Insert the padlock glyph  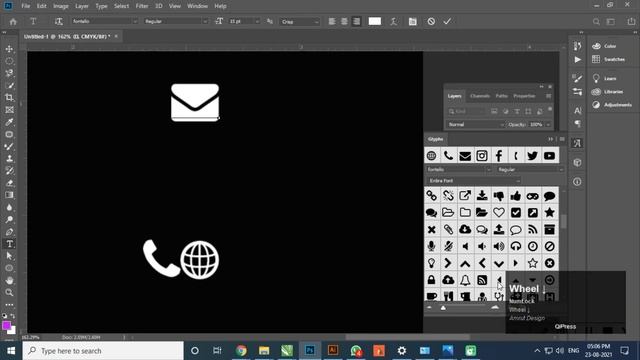click(x=431, y=280)
